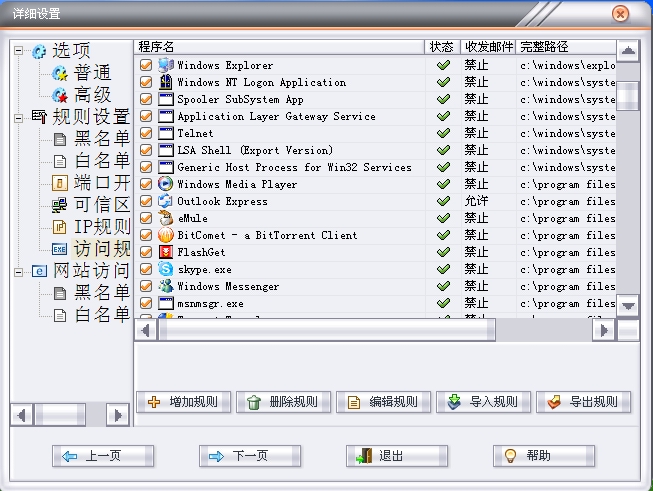Toggle the Telnet rule checkbox
This screenshot has width=653, height=491.
tap(146, 133)
